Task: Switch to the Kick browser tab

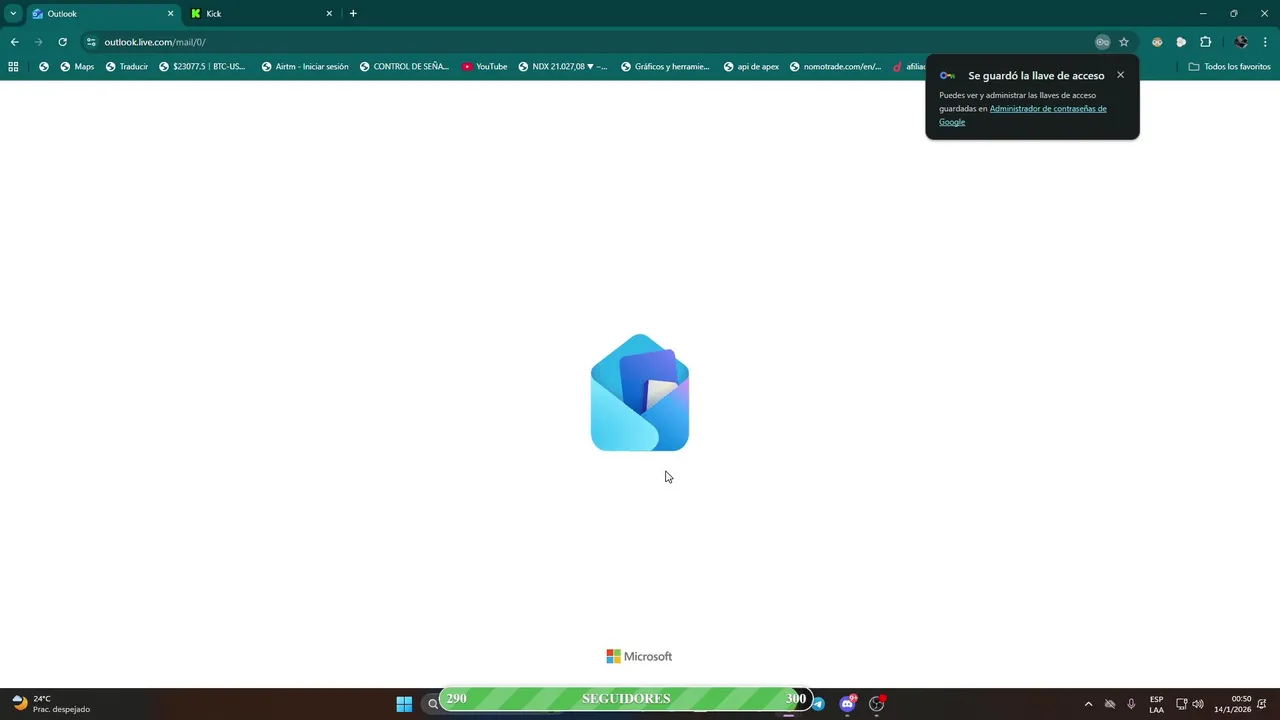Action: (x=262, y=14)
